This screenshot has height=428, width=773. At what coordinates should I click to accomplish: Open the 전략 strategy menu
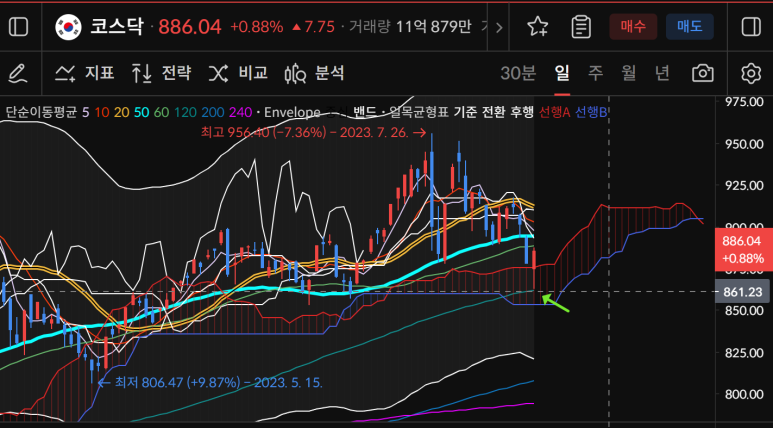[x=161, y=73]
